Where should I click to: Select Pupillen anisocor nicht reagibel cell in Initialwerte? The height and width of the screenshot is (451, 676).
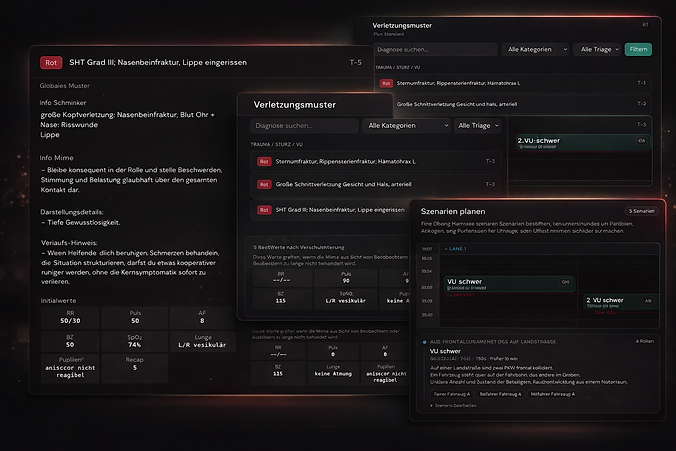coord(70,368)
